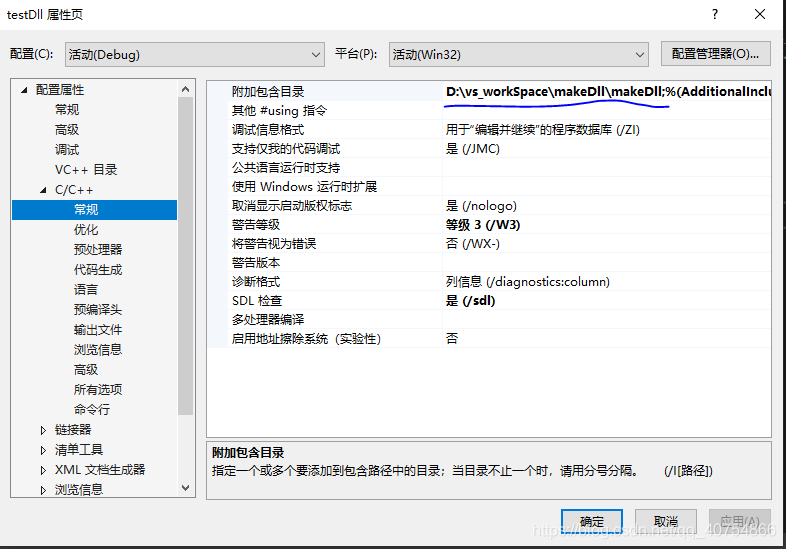Open the 平台 Win32 dropdown
786x549 pixels.
tap(519, 54)
